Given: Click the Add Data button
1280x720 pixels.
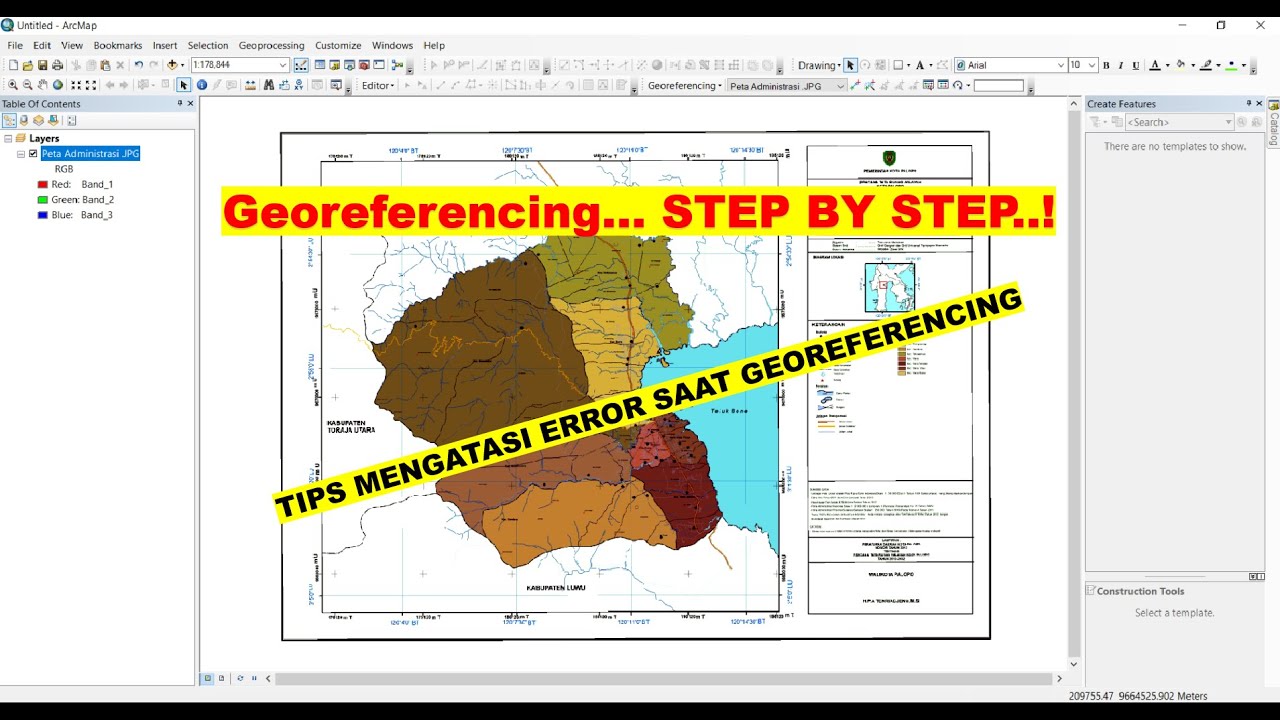Looking at the screenshot, I should coord(172,65).
